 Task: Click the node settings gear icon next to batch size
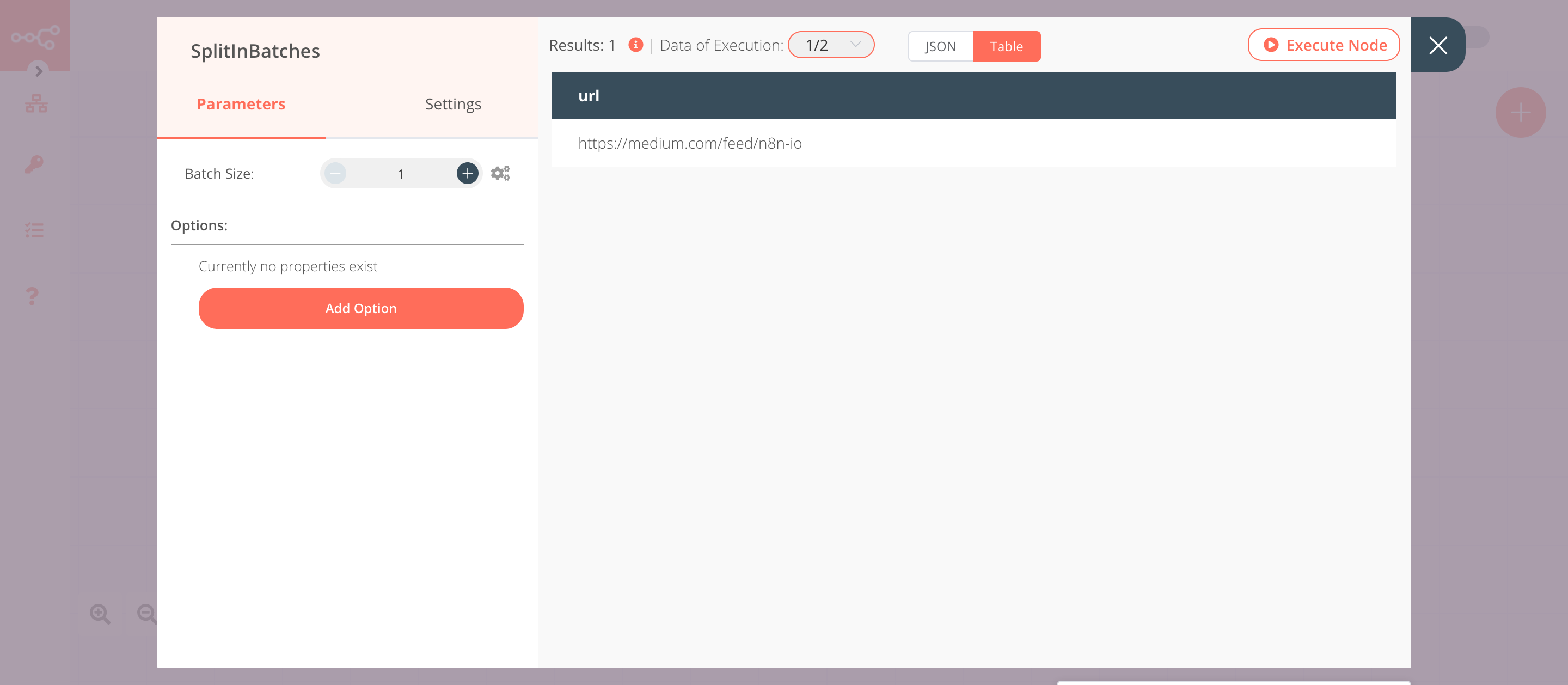click(x=500, y=173)
